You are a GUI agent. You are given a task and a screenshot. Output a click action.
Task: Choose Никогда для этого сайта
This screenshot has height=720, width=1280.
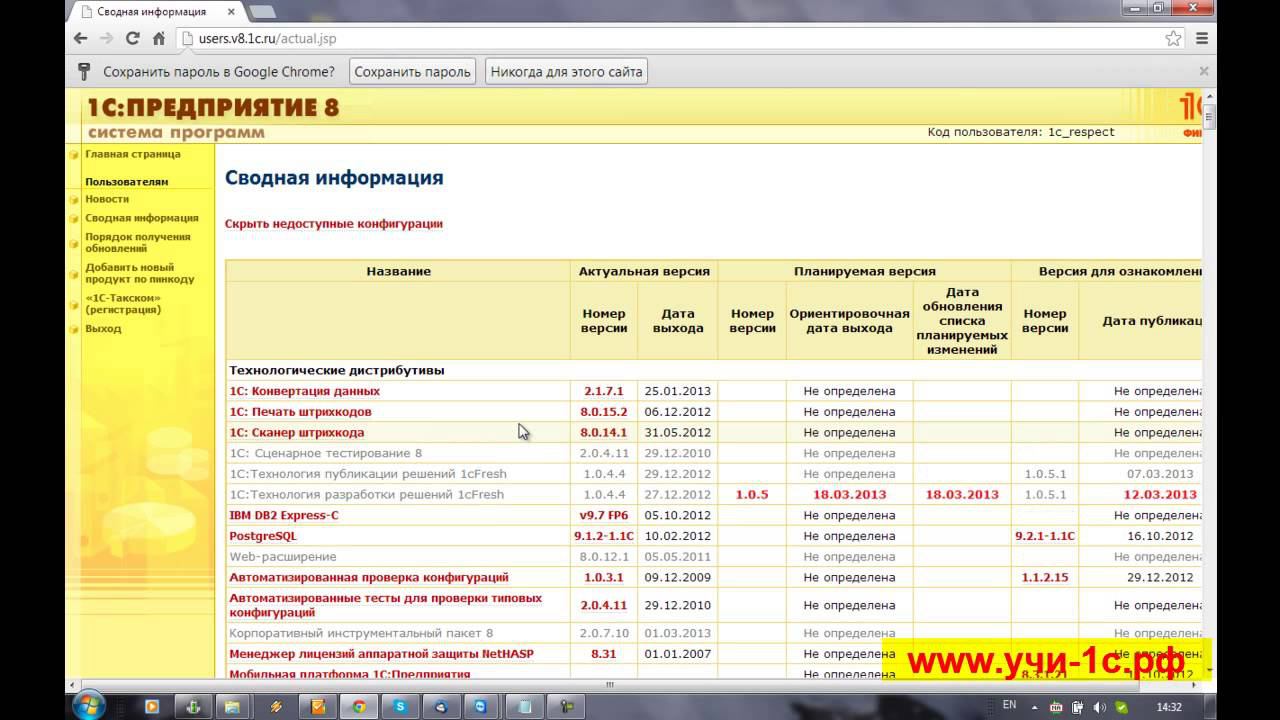coord(566,72)
